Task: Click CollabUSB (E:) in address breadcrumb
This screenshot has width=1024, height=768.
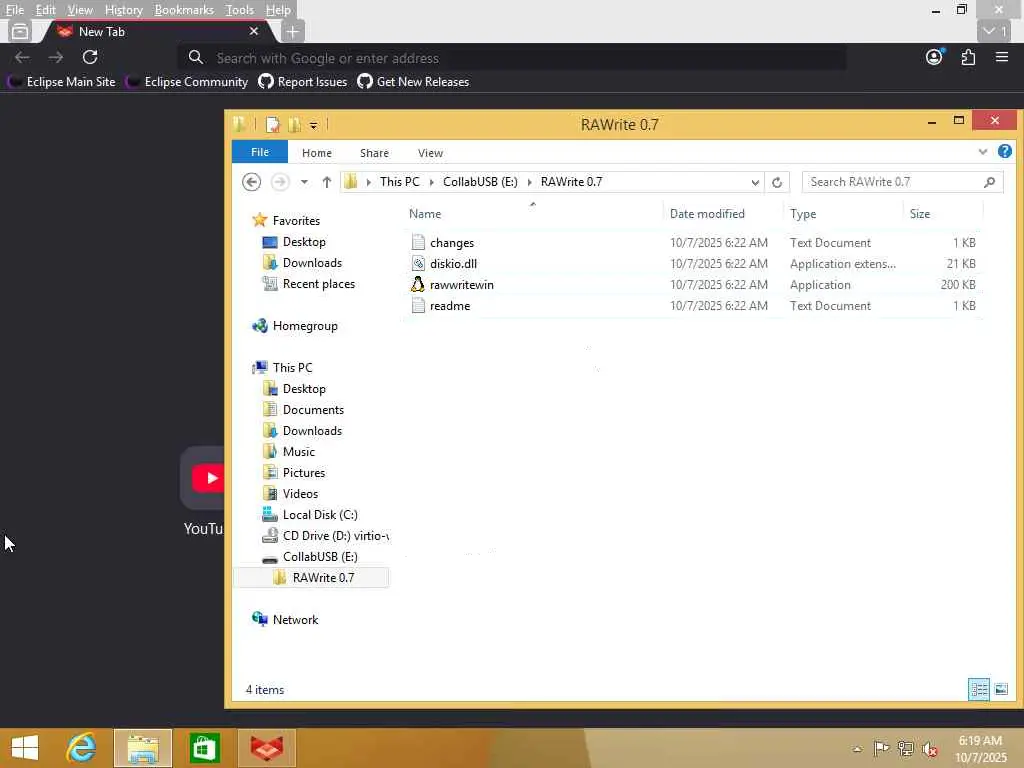Action: point(480,182)
